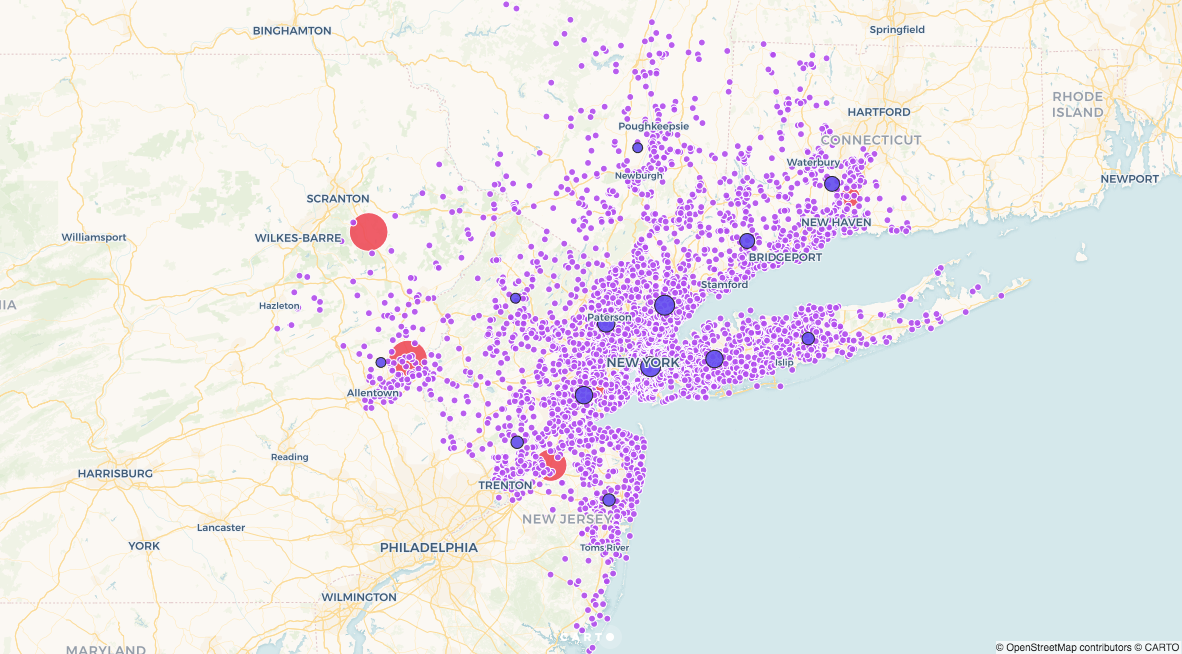Select the small blue marker left of Allentown red circle
This screenshot has height=654, width=1182.
coord(381,362)
